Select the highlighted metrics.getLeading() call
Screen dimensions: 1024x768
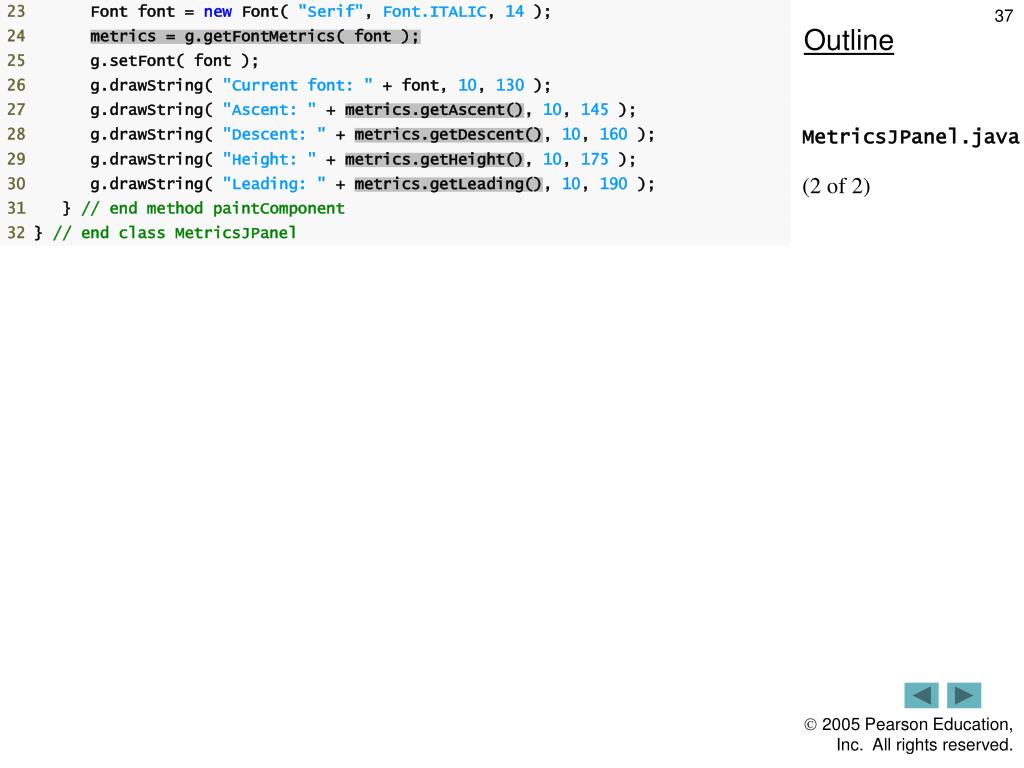click(x=448, y=184)
